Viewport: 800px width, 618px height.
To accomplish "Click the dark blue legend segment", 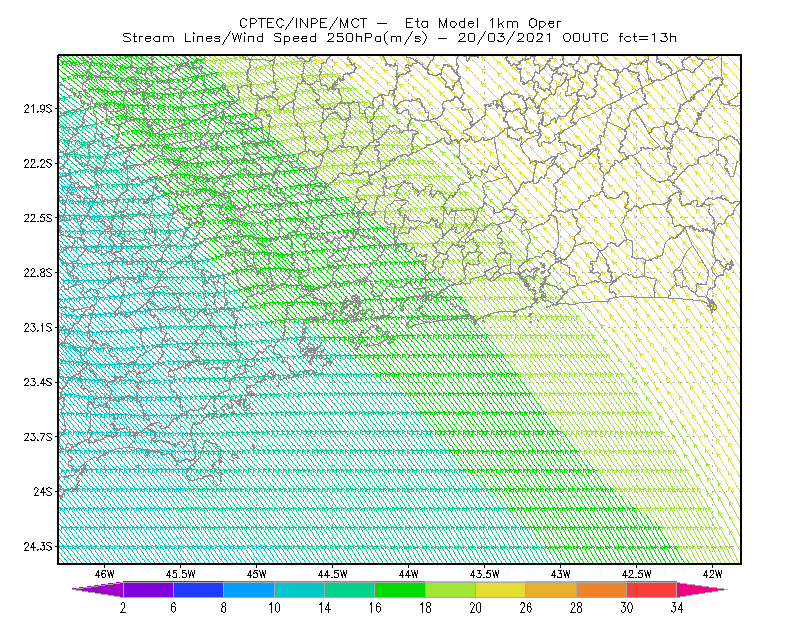I will (198, 589).
